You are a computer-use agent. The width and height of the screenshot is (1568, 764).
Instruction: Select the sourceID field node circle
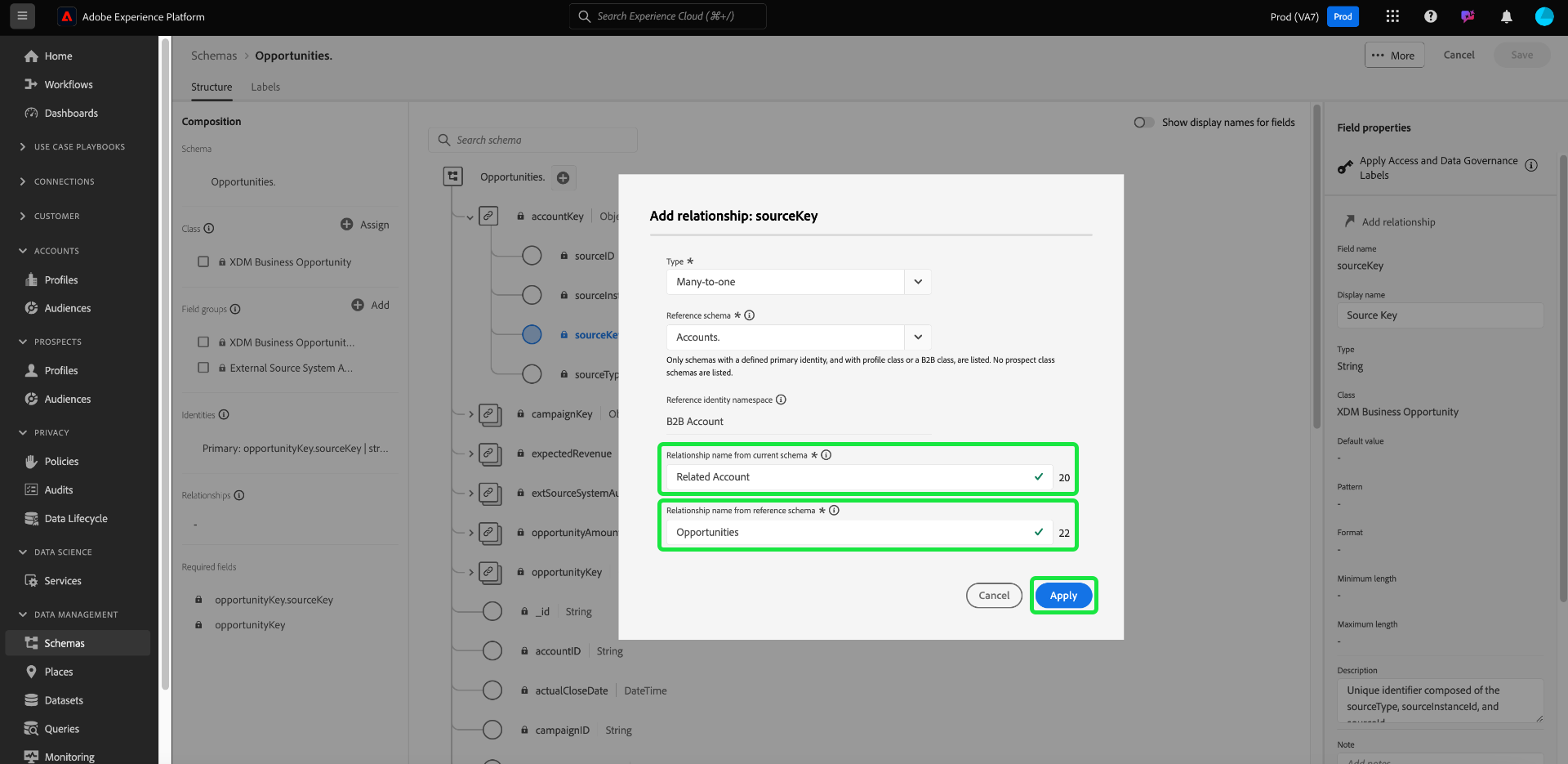(532, 256)
